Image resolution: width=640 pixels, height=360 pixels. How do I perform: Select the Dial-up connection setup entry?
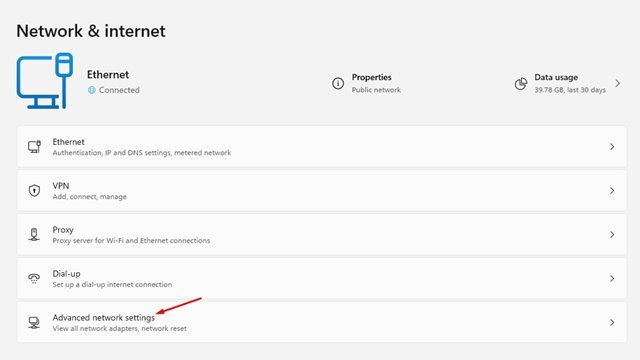click(322, 278)
